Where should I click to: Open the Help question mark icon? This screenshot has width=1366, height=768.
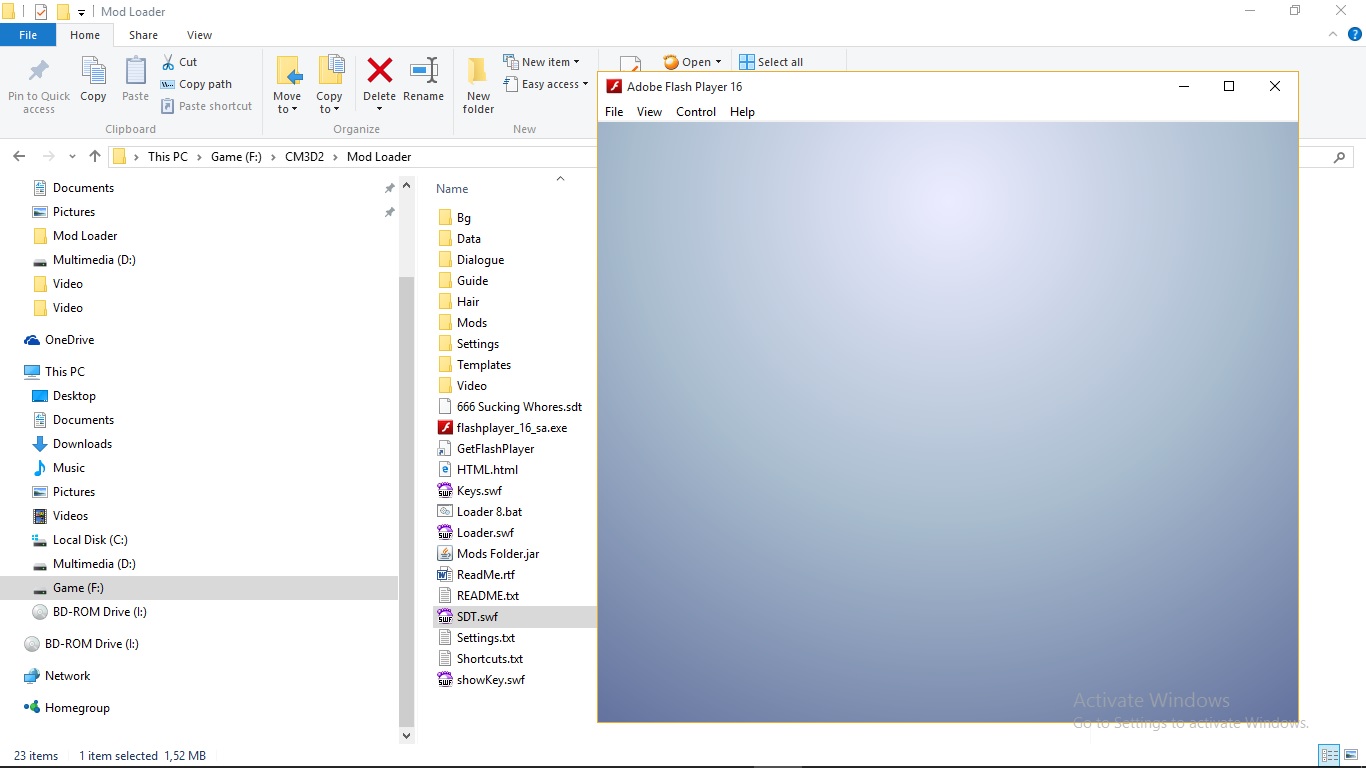pyautogui.click(x=1355, y=35)
